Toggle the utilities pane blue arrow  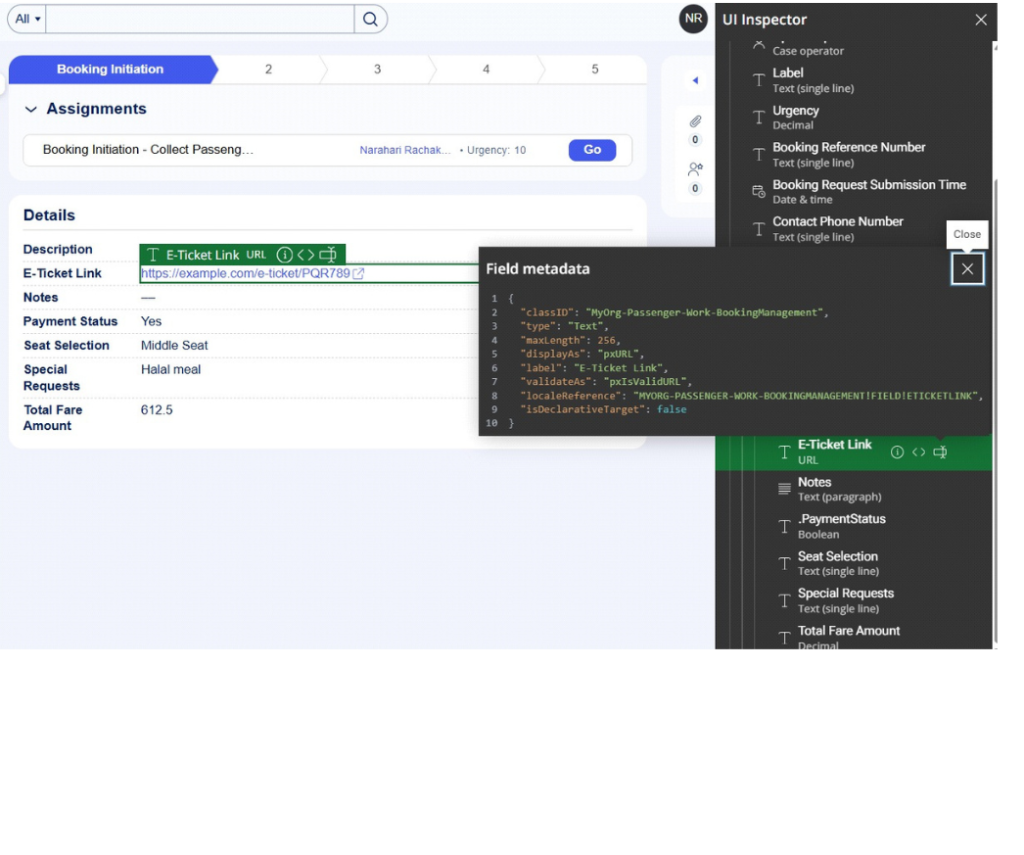[695, 81]
